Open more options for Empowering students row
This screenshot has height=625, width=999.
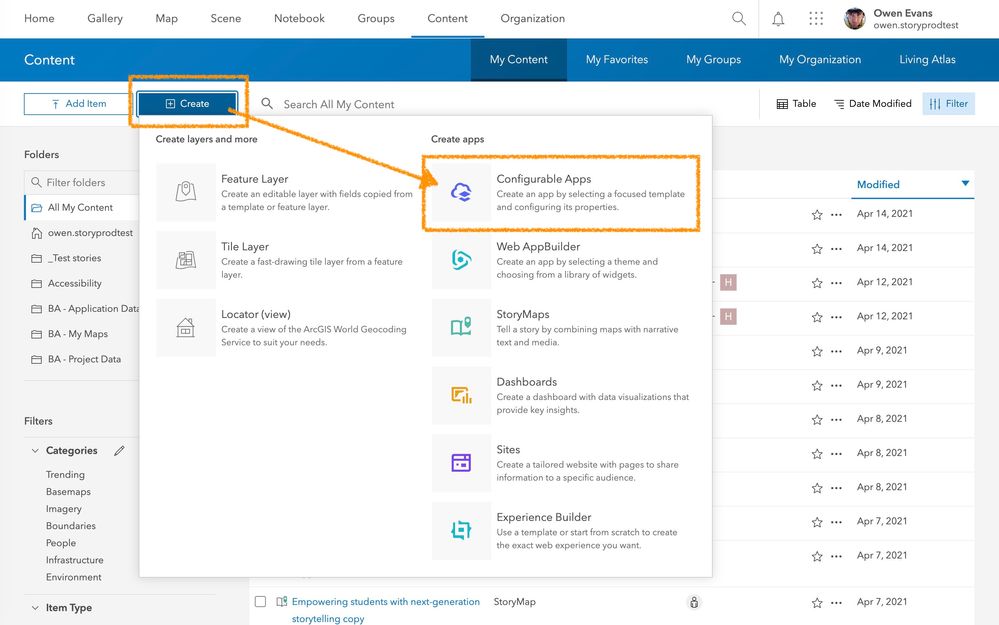point(837,603)
